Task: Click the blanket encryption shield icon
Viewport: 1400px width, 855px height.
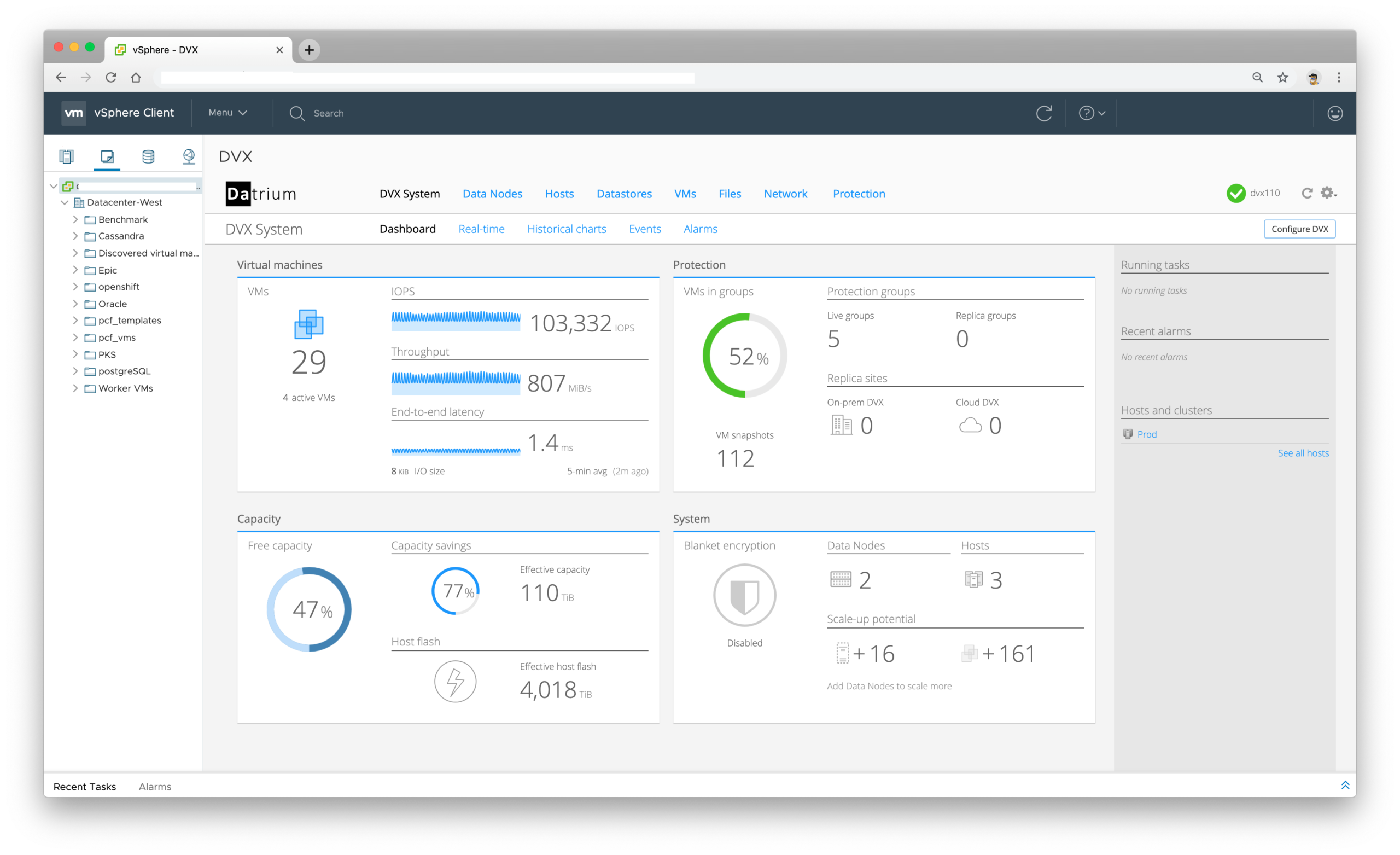Action: tap(744, 595)
